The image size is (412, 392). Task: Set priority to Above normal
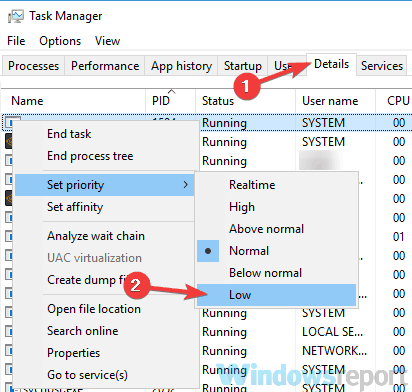click(277, 229)
